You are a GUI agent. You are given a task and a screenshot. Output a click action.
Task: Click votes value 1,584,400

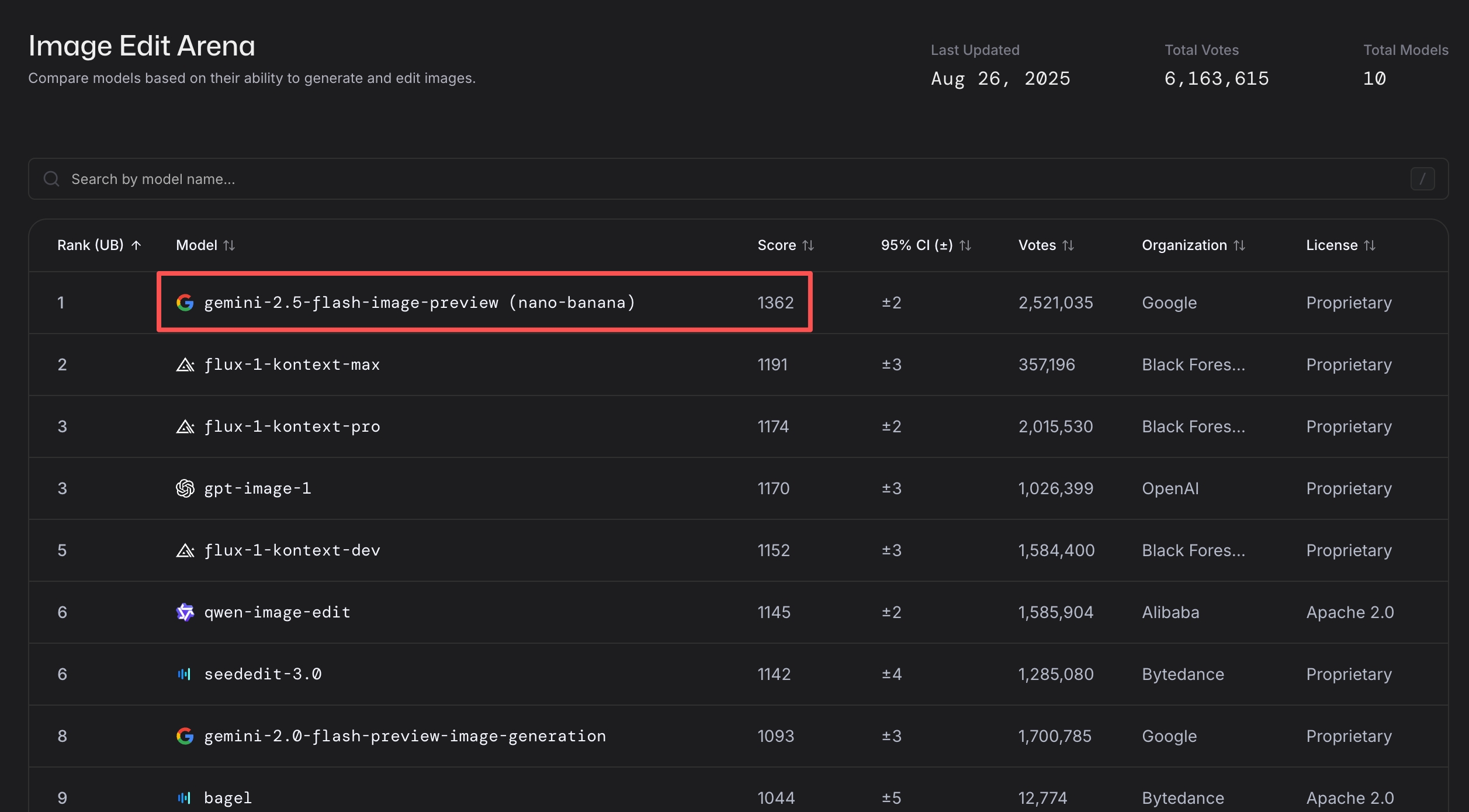[x=1056, y=550]
